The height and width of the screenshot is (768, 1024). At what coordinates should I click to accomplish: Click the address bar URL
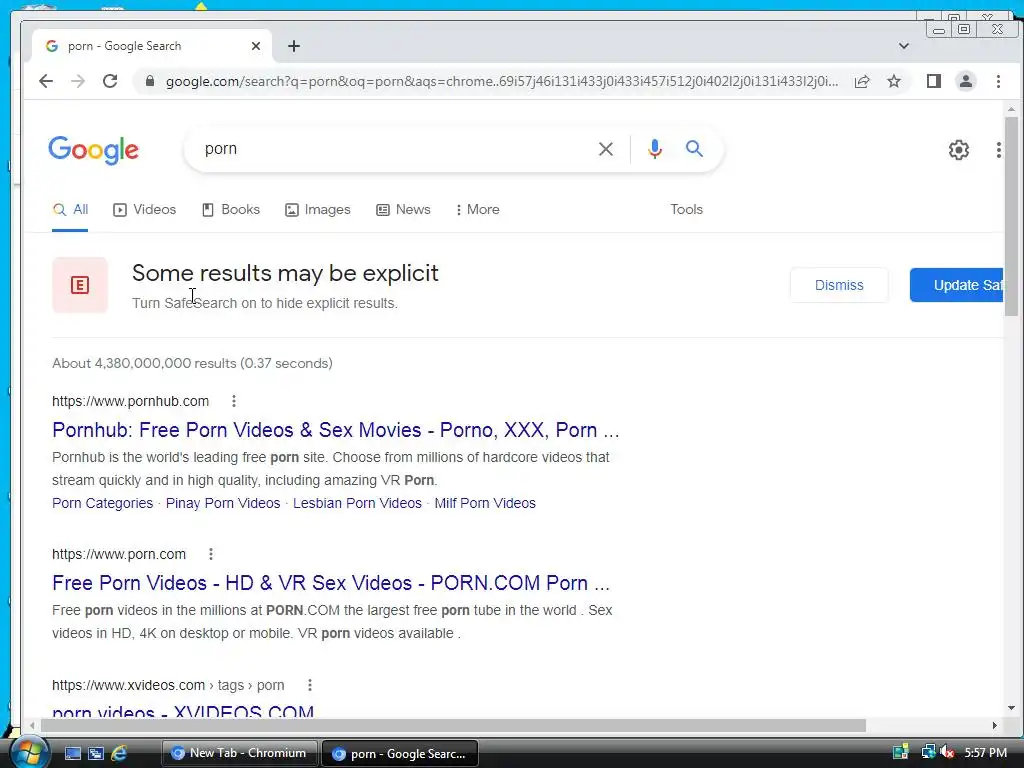tap(502, 81)
